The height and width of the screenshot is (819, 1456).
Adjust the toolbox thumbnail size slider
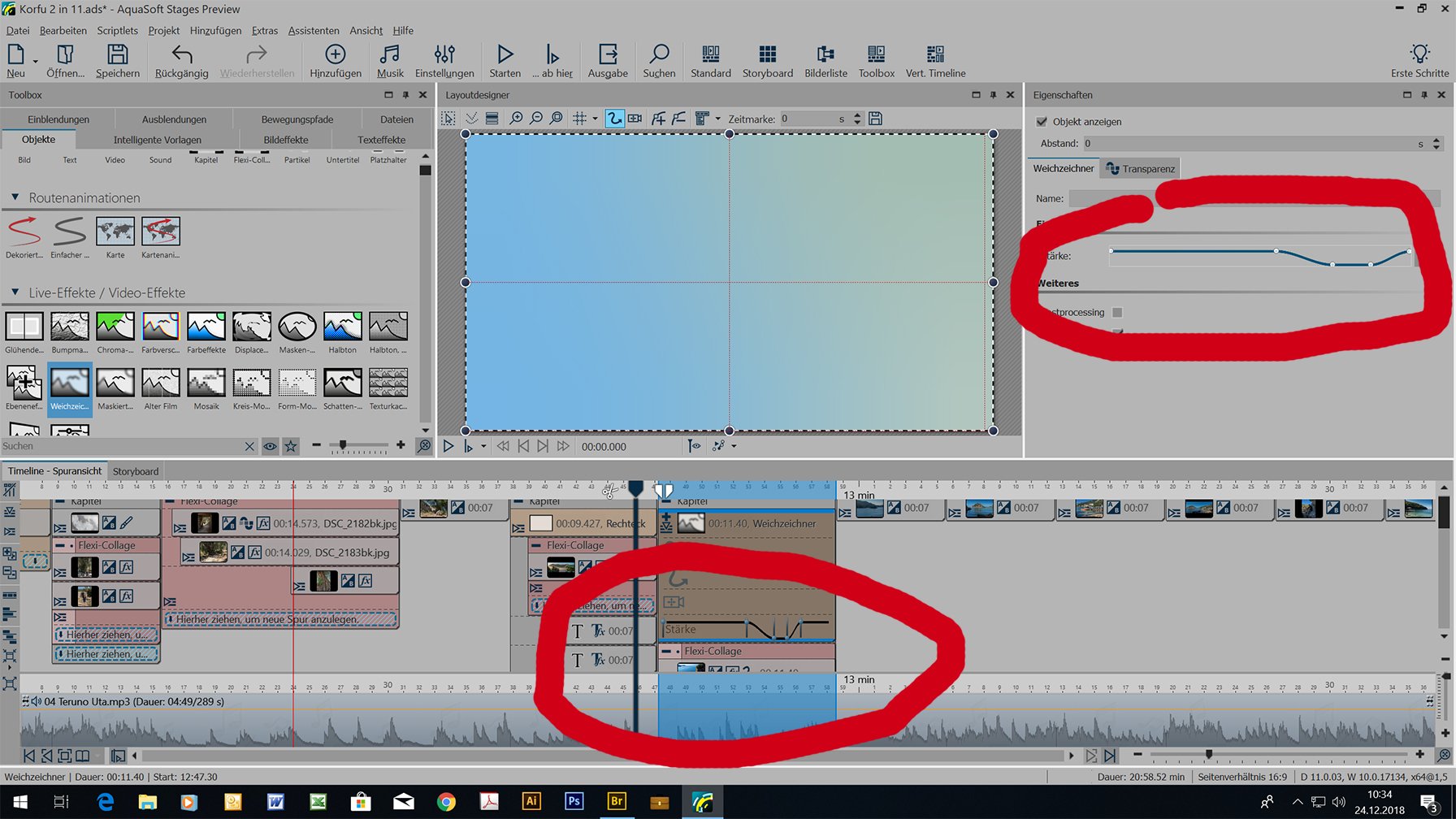pos(343,445)
